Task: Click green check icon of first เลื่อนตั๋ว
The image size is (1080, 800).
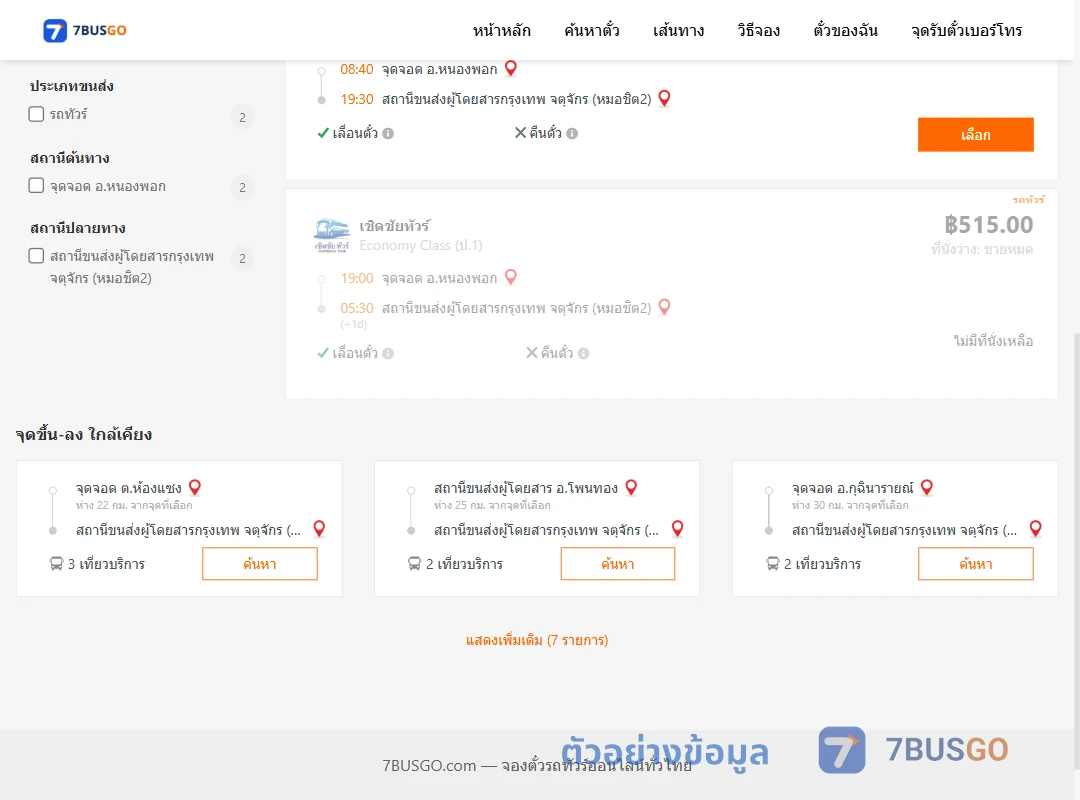Action: (x=323, y=133)
